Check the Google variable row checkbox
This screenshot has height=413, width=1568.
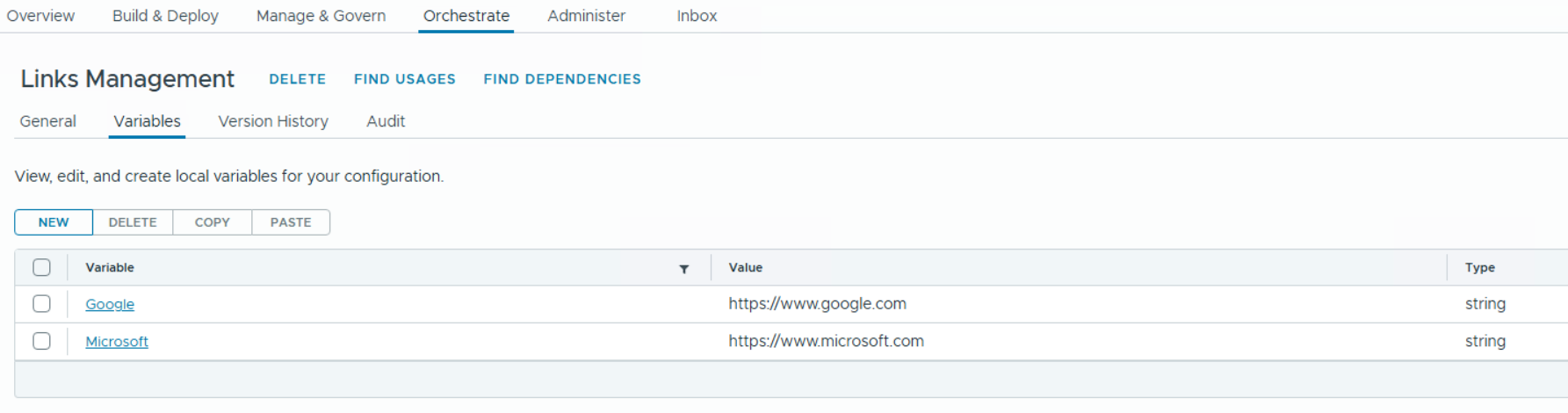point(41,304)
